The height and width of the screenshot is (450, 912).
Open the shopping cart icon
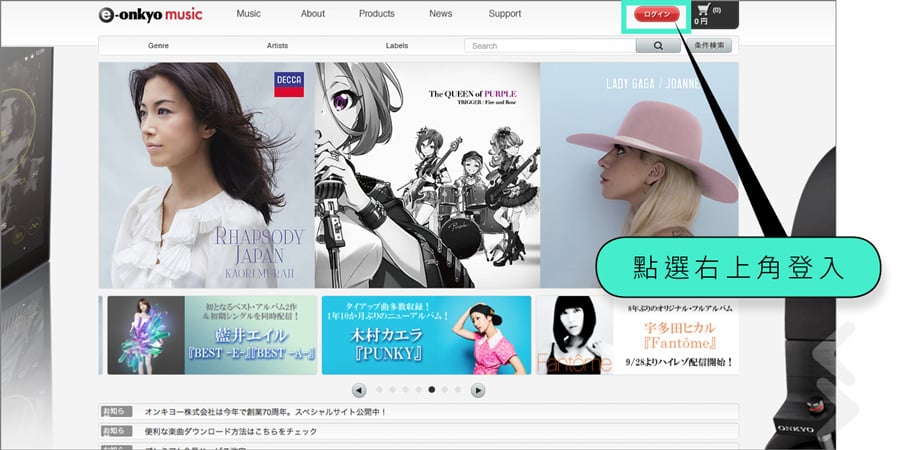[703, 9]
